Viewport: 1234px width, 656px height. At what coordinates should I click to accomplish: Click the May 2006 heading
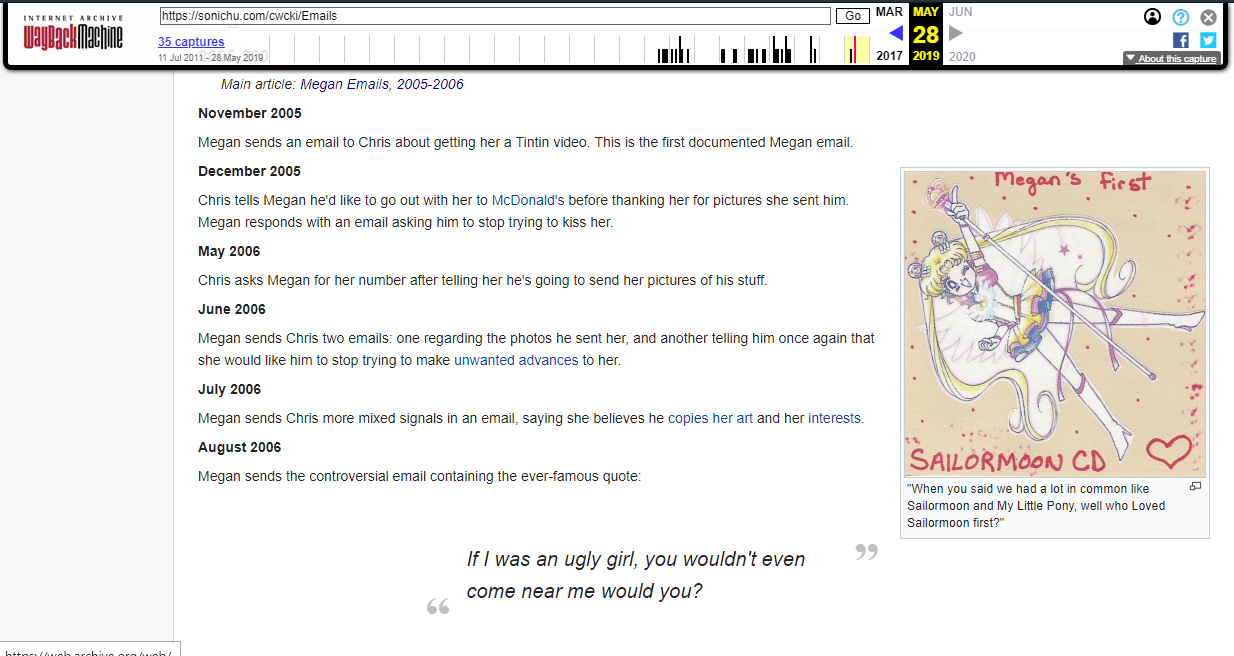click(229, 251)
